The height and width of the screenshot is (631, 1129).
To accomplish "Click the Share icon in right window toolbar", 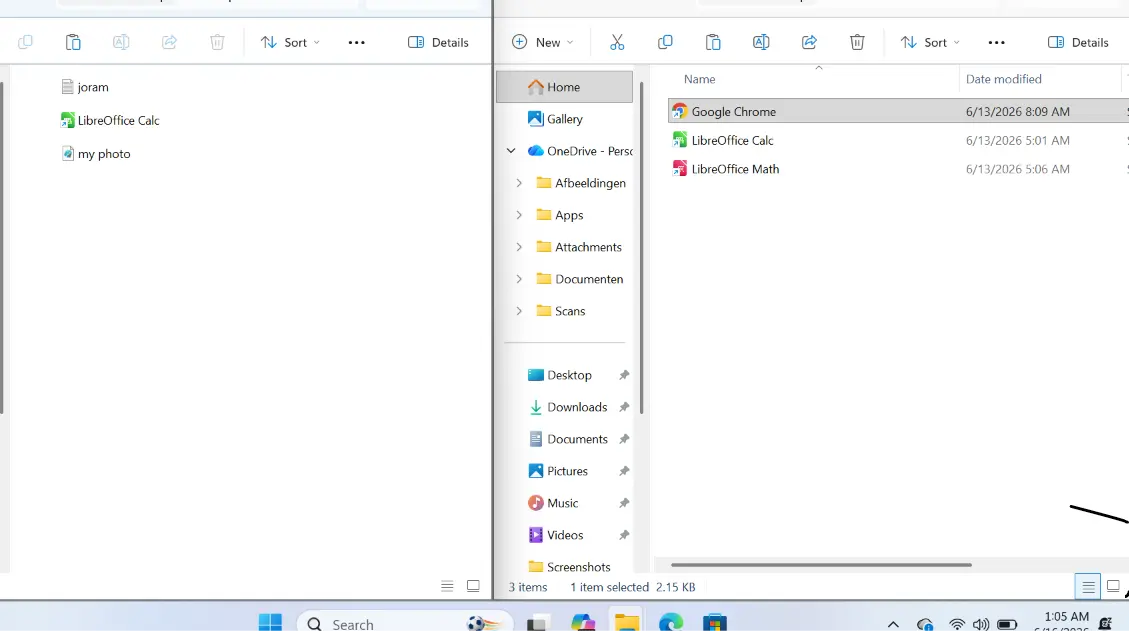I will pyautogui.click(x=809, y=42).
